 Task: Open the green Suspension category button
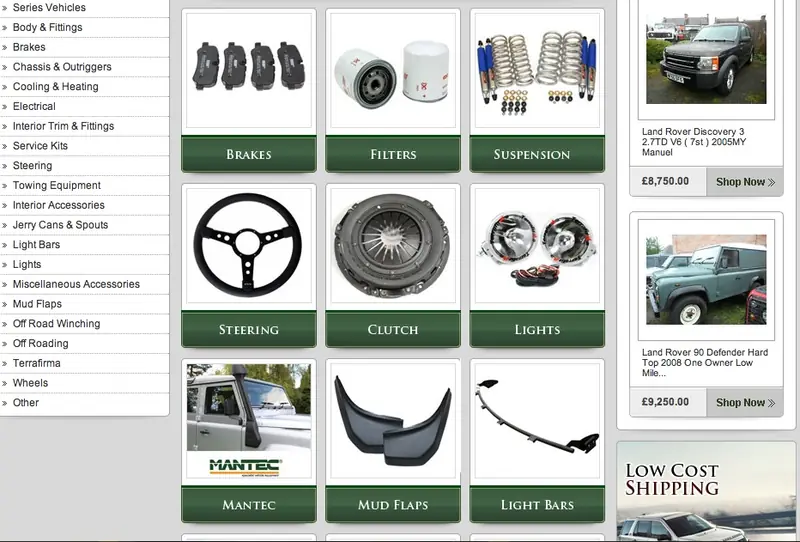coord(537,154)
